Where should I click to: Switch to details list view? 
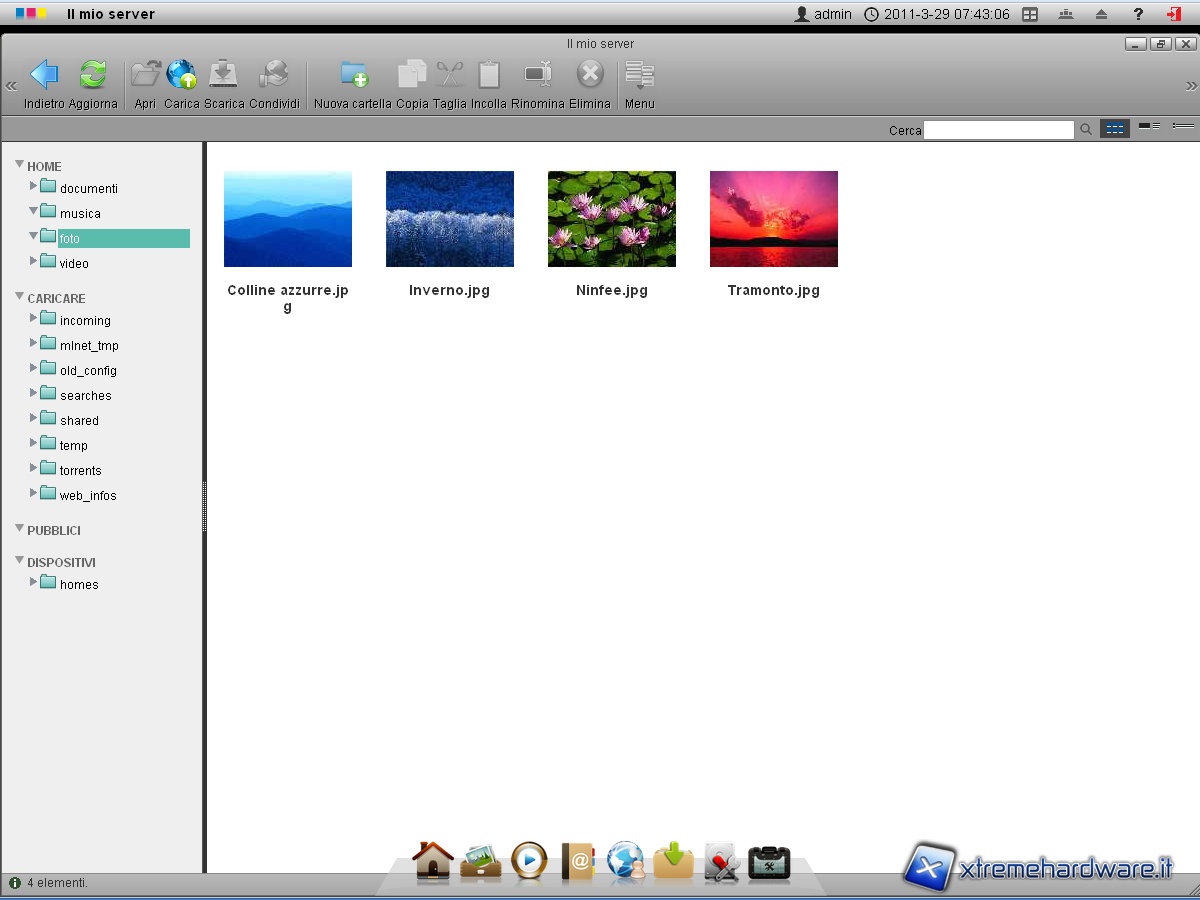(x=1184, y=127)
